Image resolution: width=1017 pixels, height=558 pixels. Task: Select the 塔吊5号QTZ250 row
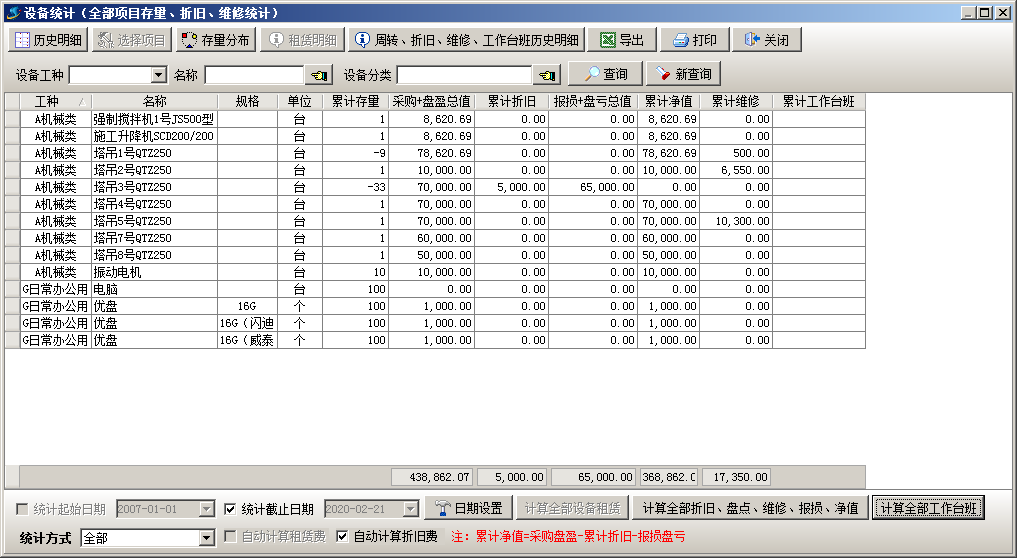pos(435,221)
